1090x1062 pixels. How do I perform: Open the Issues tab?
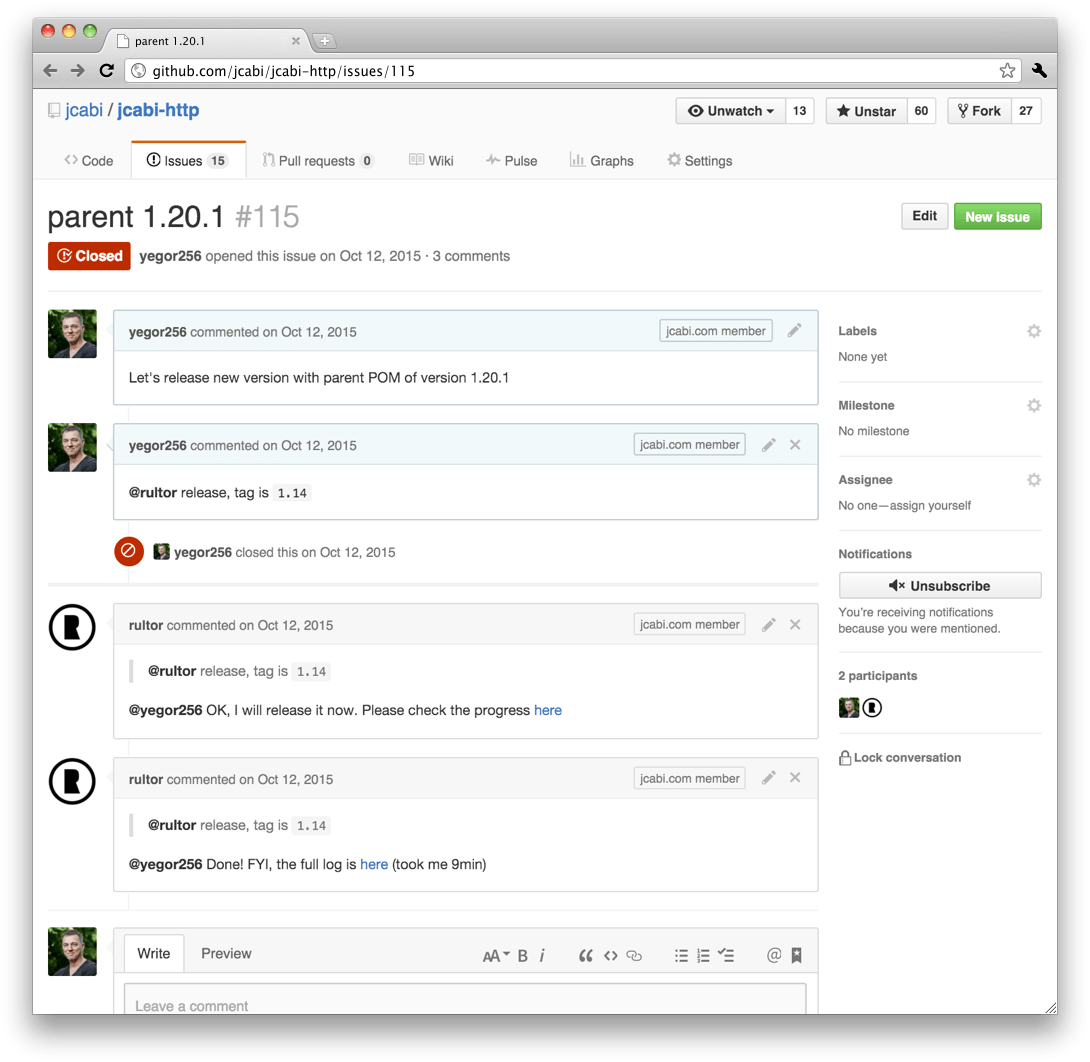[188, 161]
